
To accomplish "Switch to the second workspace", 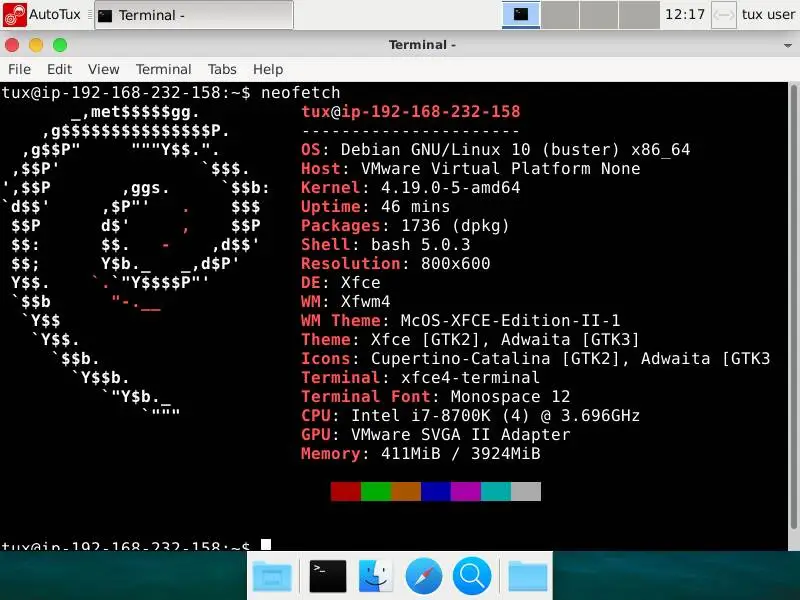I will pos(560,14).
